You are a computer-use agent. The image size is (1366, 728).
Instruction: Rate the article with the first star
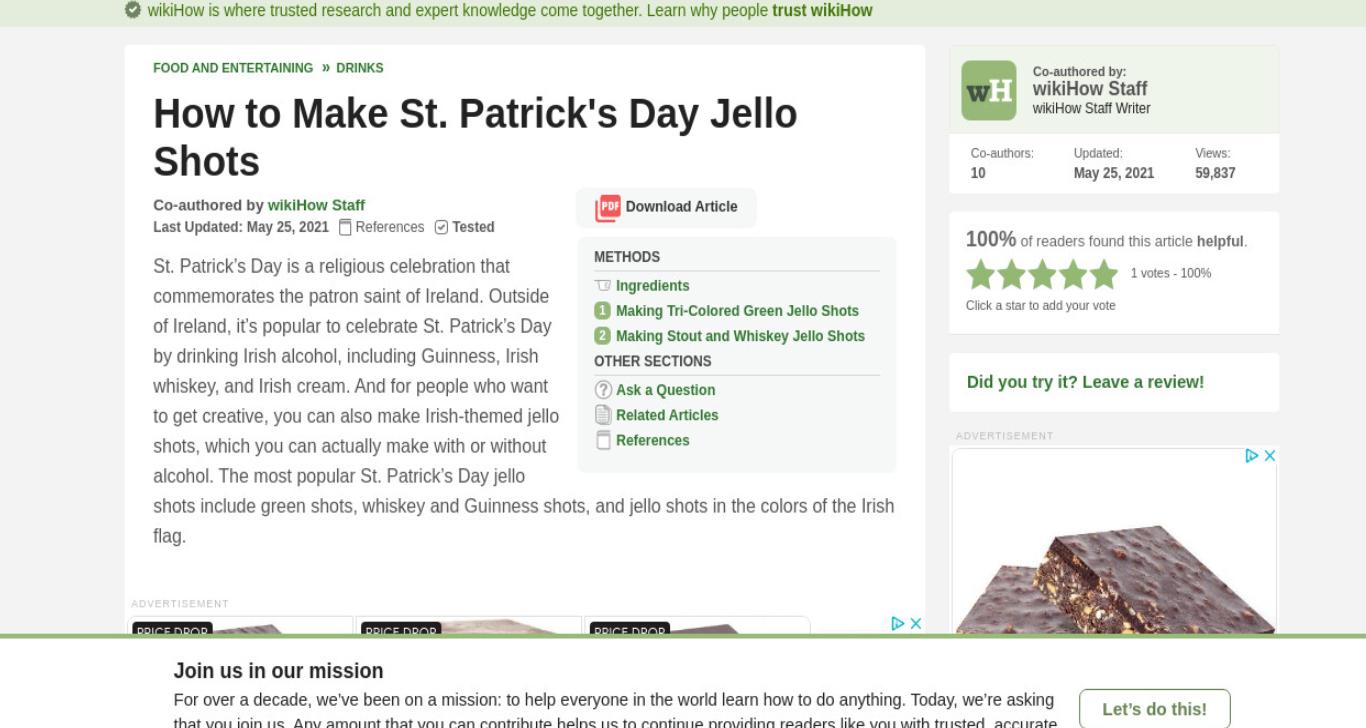click(981, 274)
